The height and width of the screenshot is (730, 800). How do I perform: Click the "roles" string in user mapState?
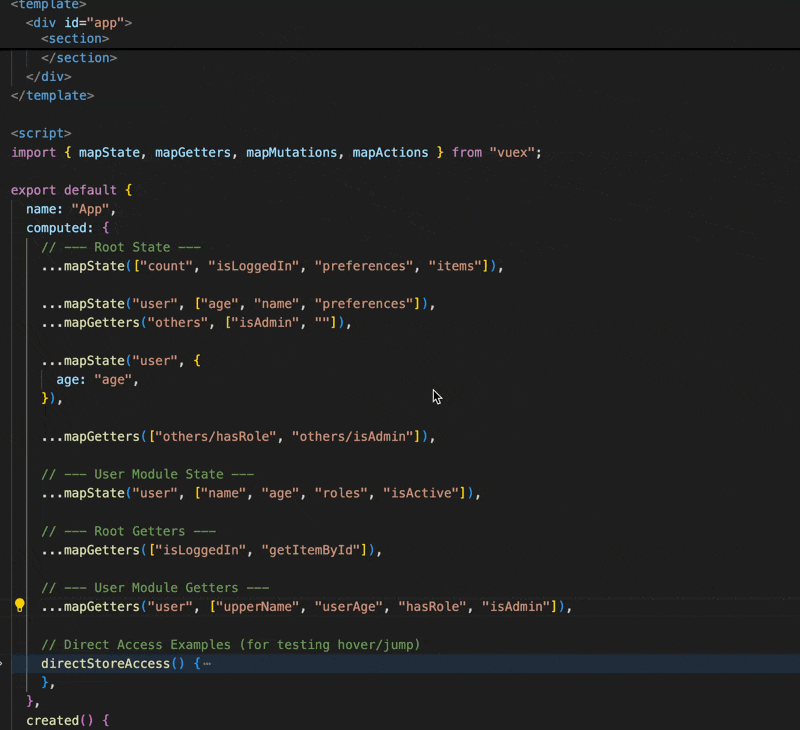[341, 493]
